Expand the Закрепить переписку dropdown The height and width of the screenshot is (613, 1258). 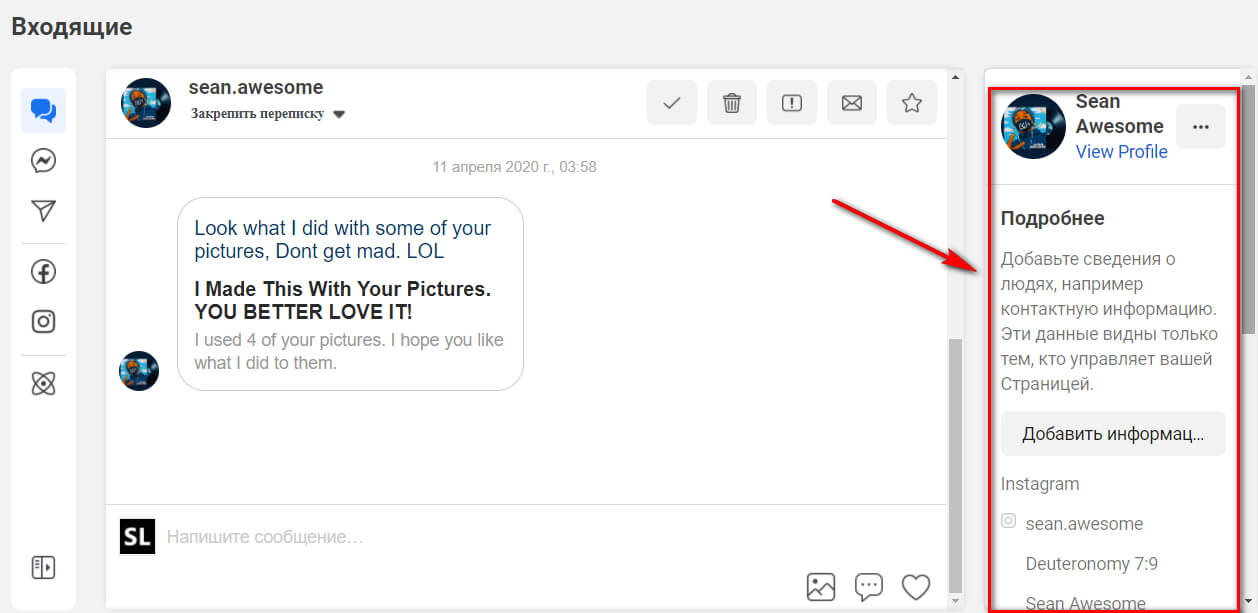point(268,114)
